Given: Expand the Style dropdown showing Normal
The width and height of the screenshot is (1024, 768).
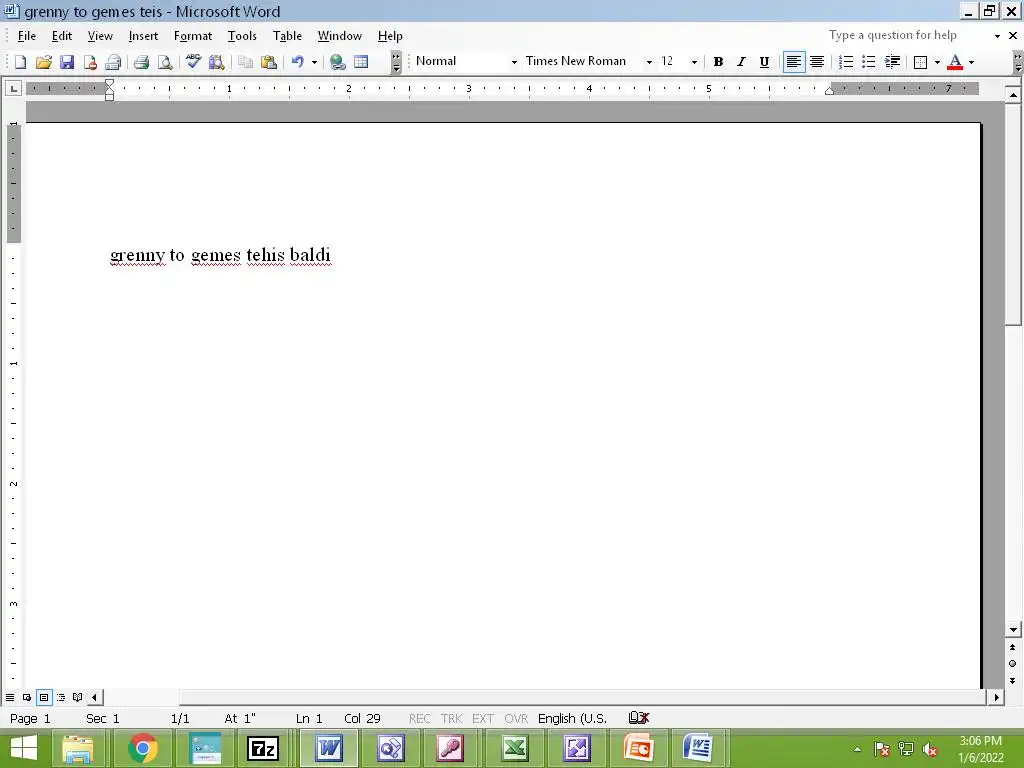Looking at the screenshot, I should (x=515, y=62).
